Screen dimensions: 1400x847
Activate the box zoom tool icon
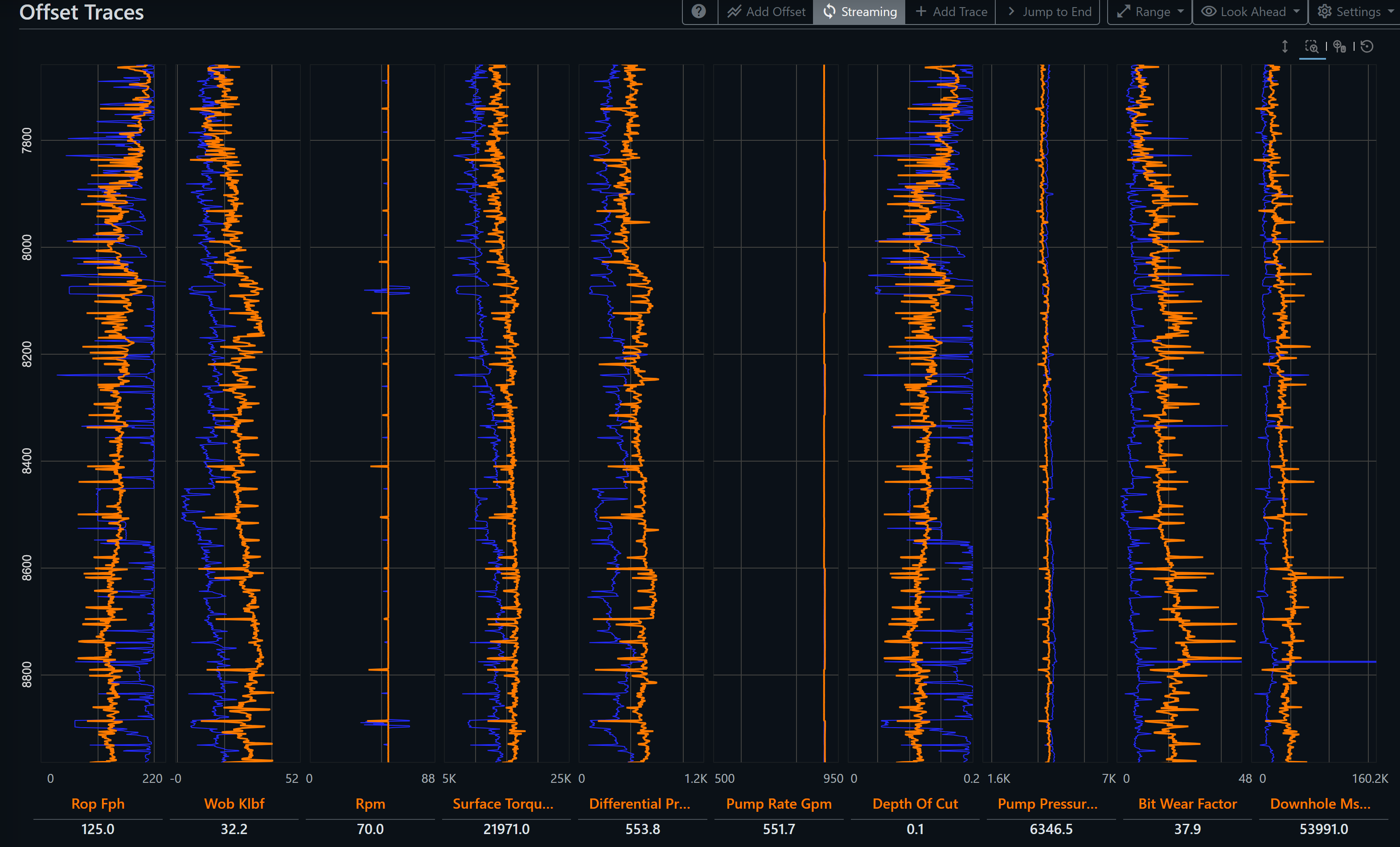1311,47
